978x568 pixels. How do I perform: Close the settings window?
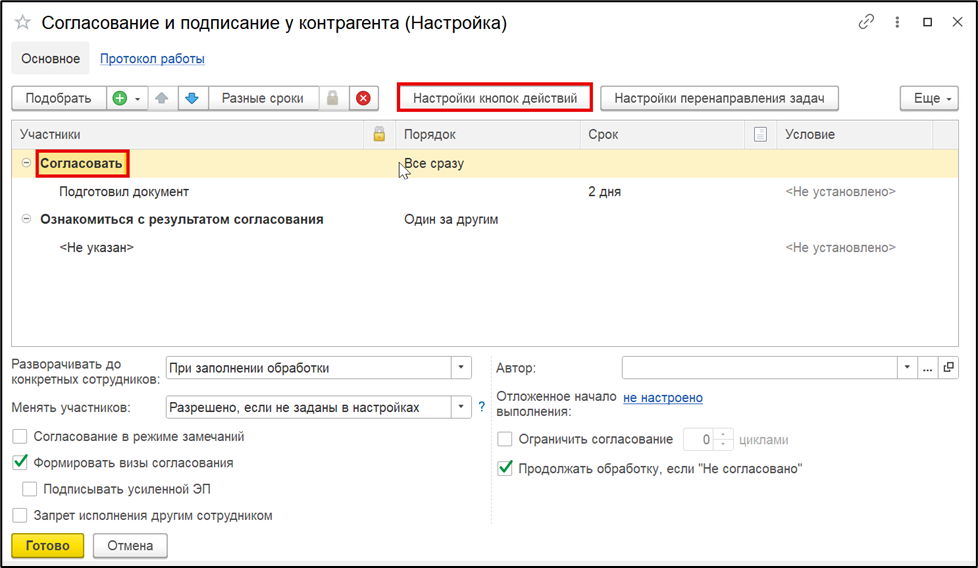(x=957, y=22)
